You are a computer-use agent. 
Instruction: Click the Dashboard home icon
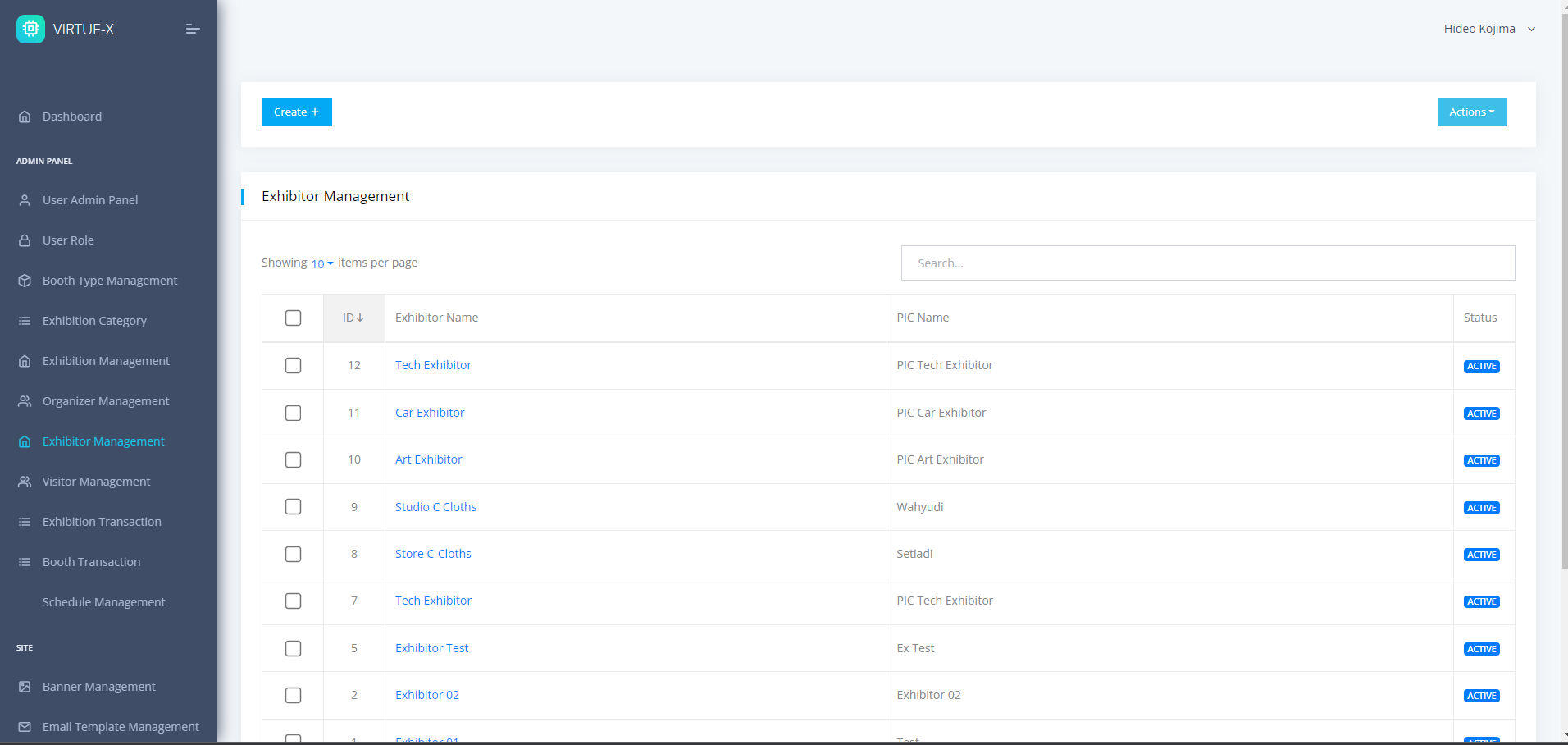(x=25, y=117)
